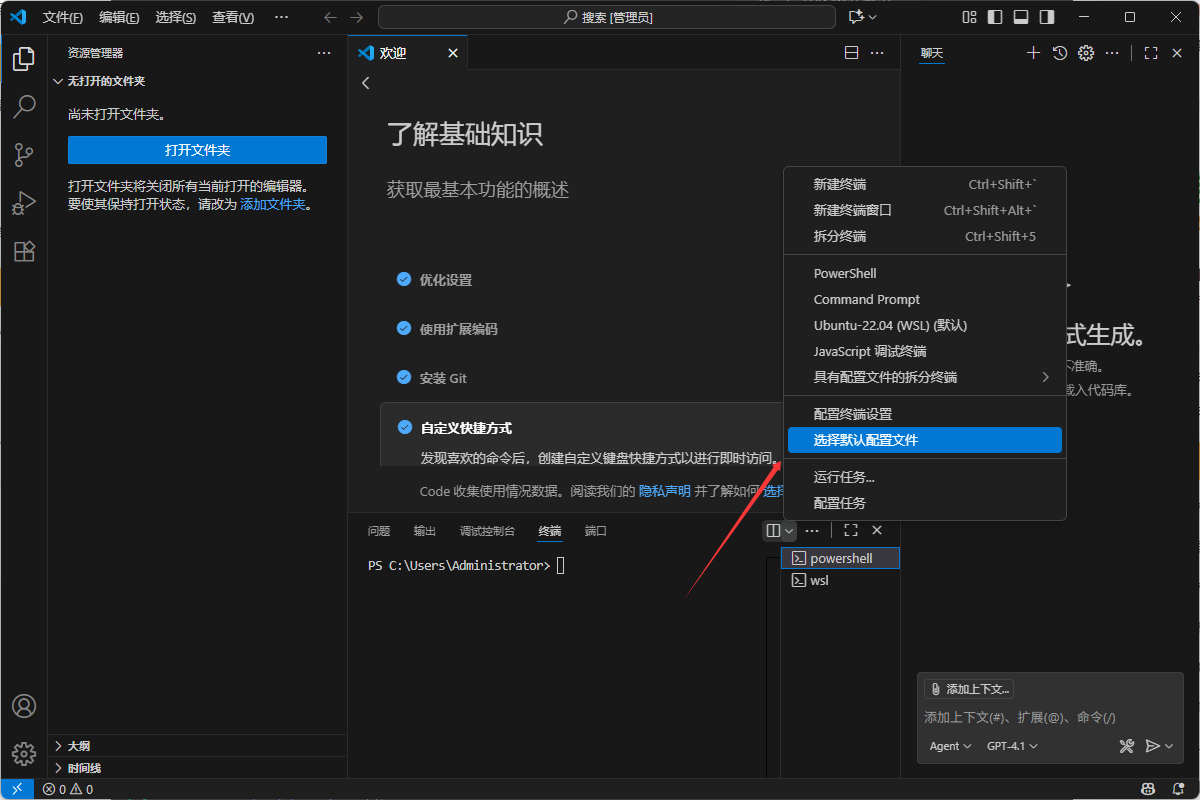Open the Extensions view
Screen dimensions: 1200x800
coord(24,251)
